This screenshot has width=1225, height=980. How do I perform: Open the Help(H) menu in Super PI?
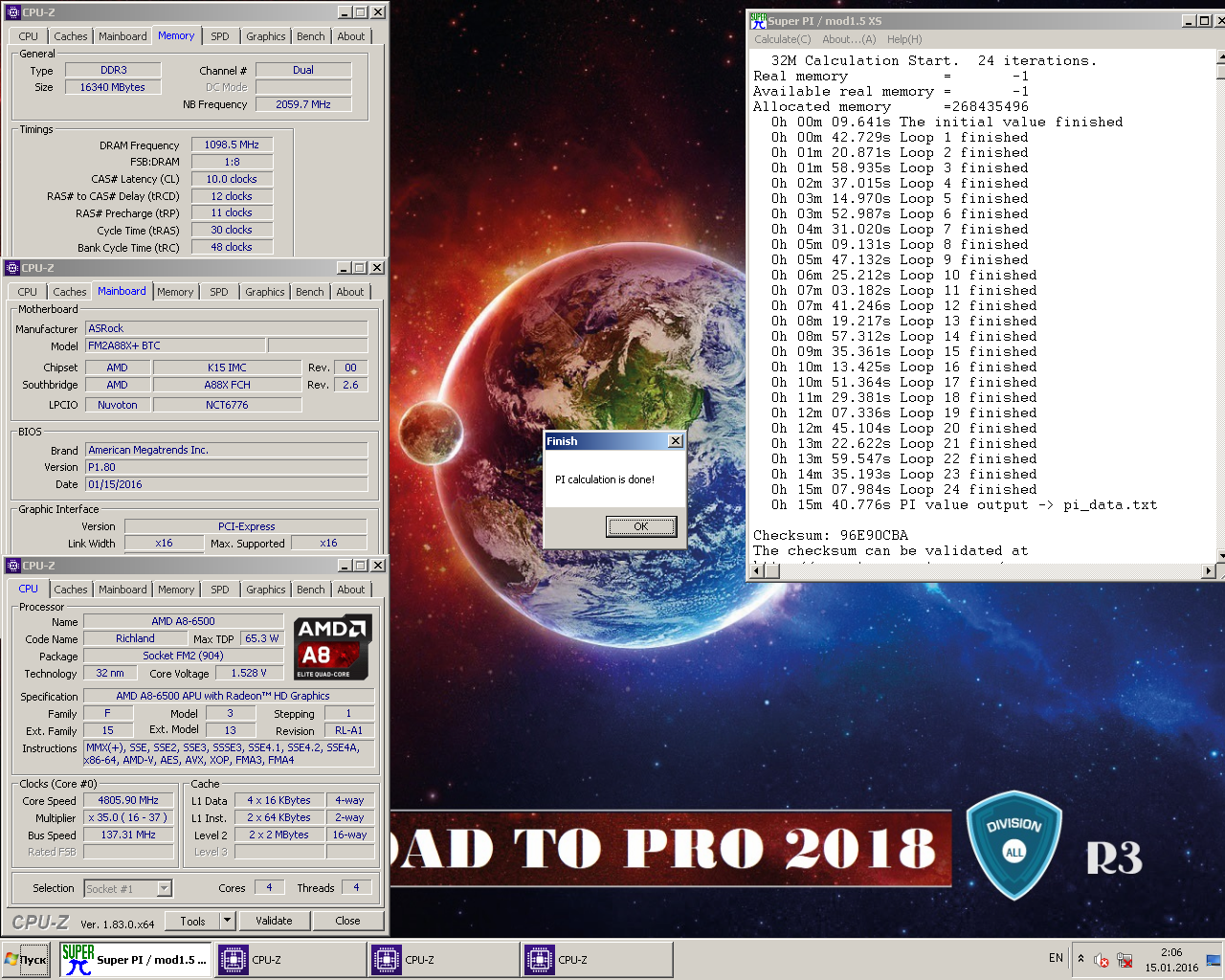pos(904,39)
